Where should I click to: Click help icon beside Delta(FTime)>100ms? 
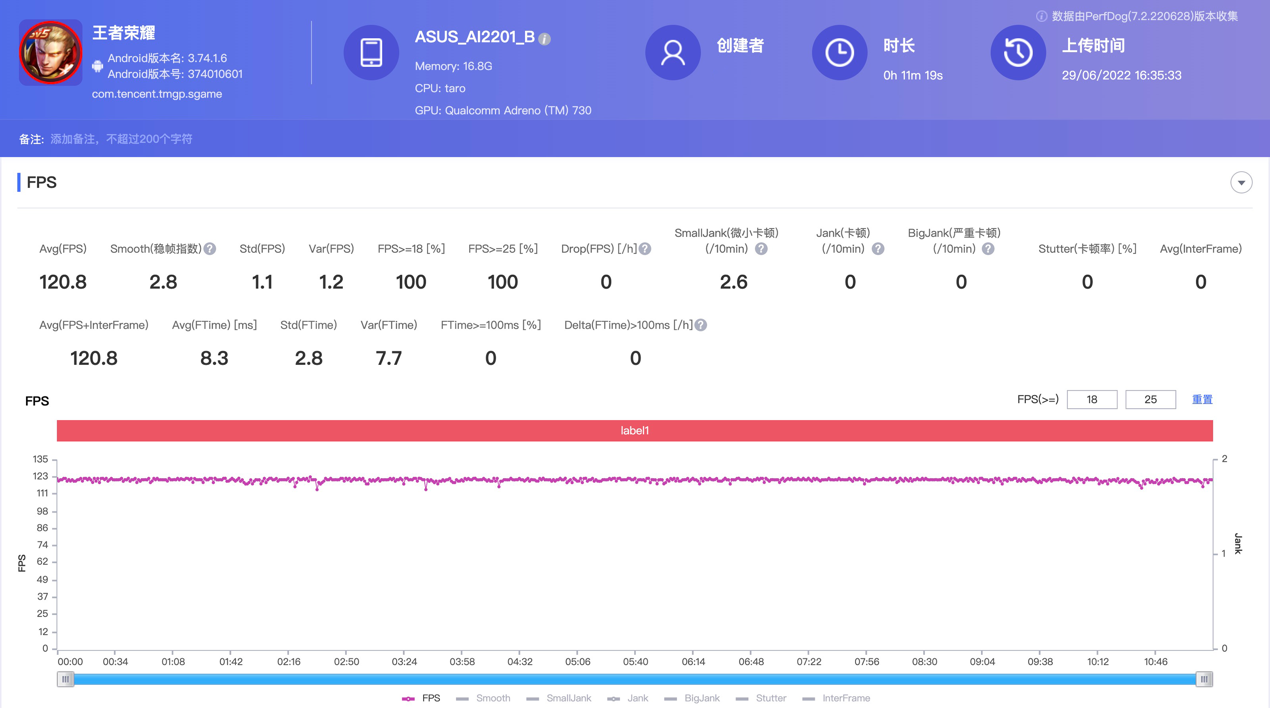coord(701,325)
